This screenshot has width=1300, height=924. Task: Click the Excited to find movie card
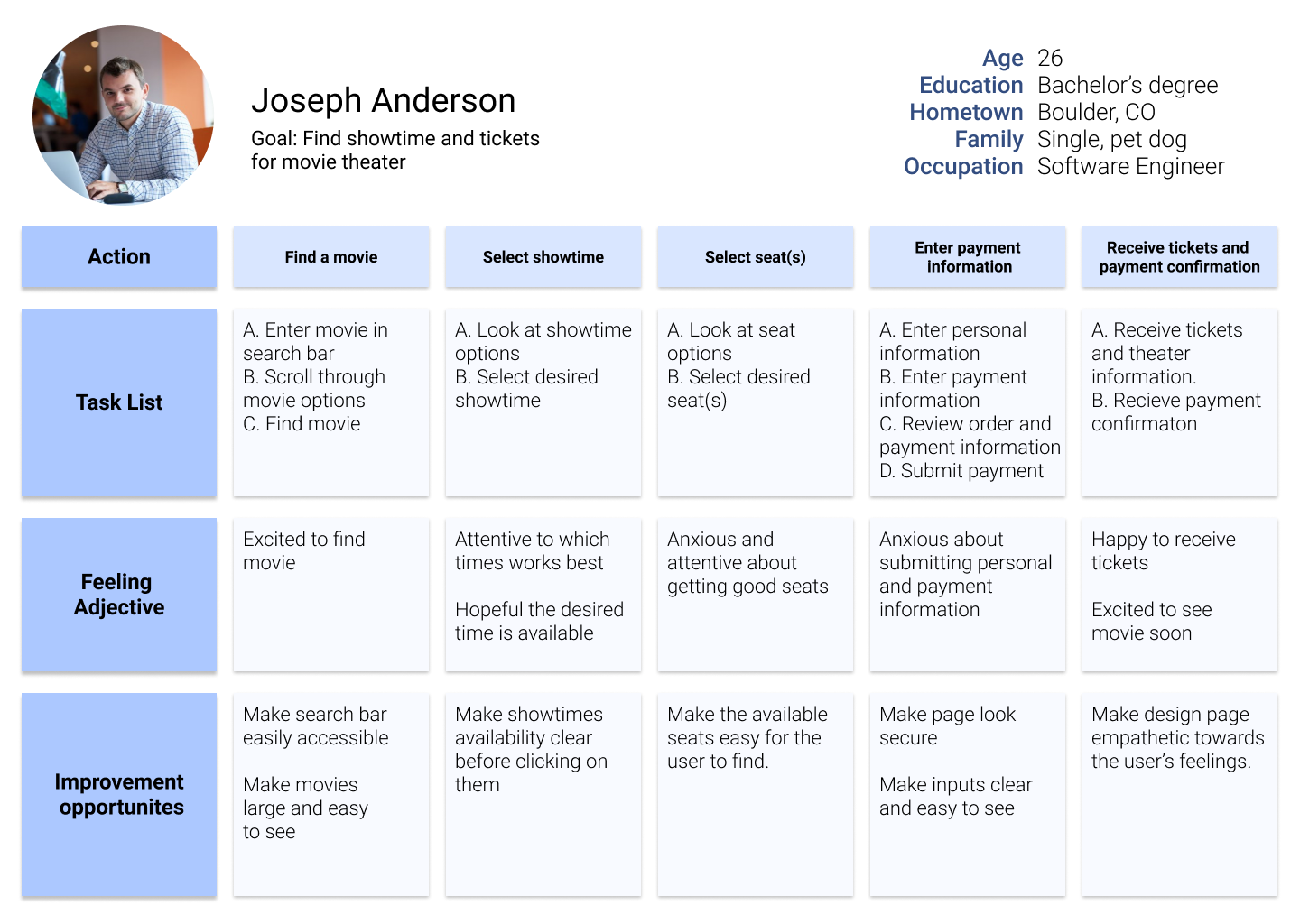pos(331,595)
